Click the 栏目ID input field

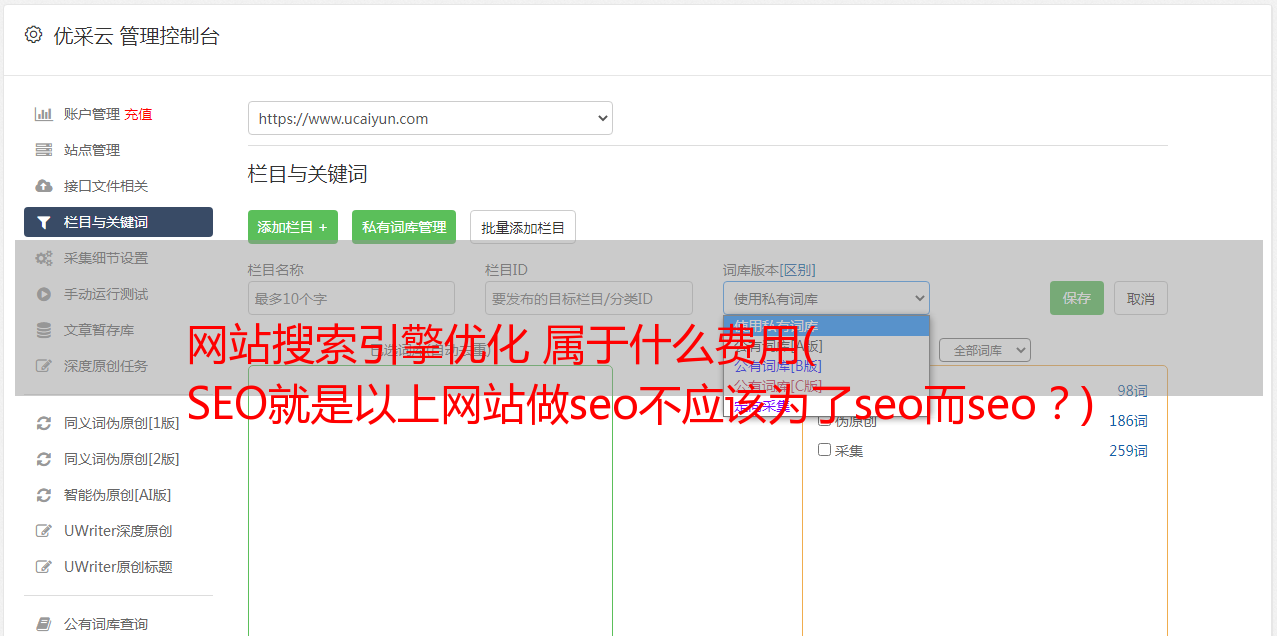pyautogui.click(x=589, y=298)
